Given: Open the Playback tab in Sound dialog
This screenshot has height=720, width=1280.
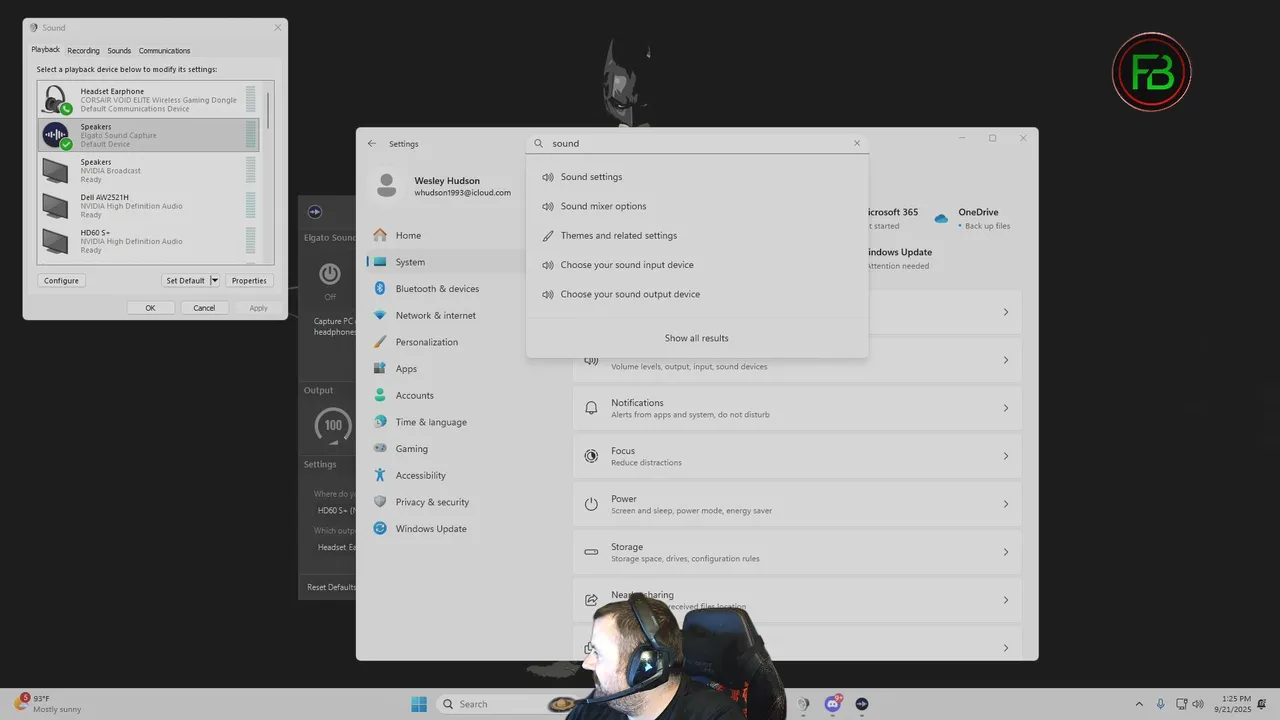Looking at the screenshot, I should [x=45, y=49].
